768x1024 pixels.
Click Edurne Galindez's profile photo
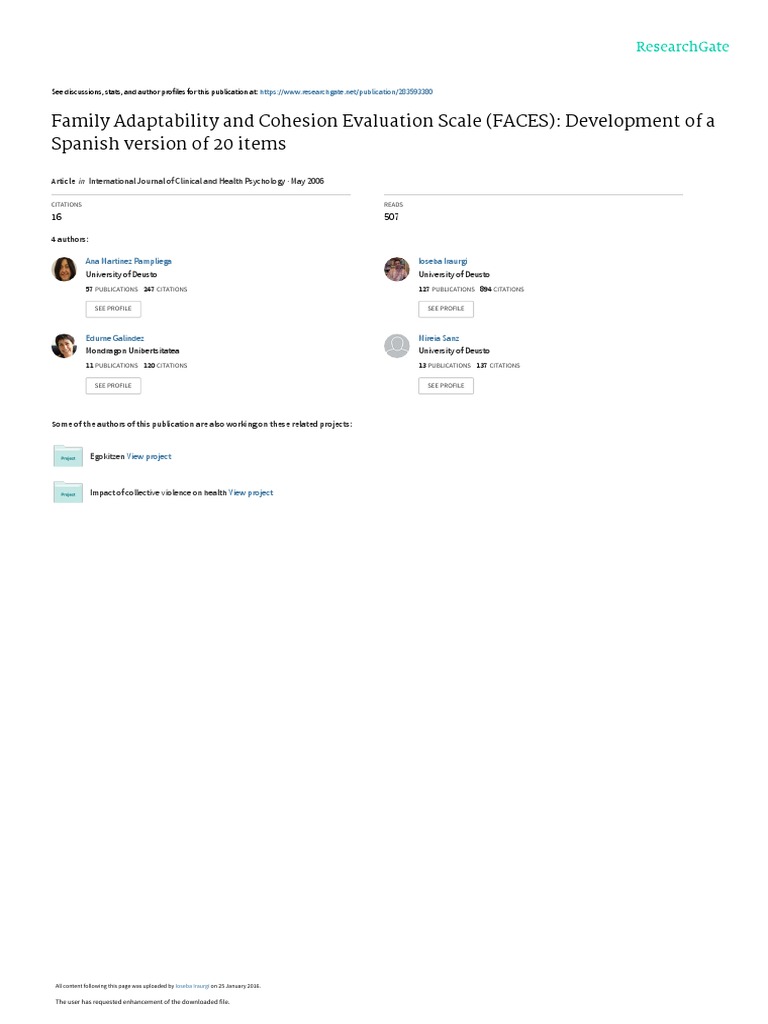(64, 346)
